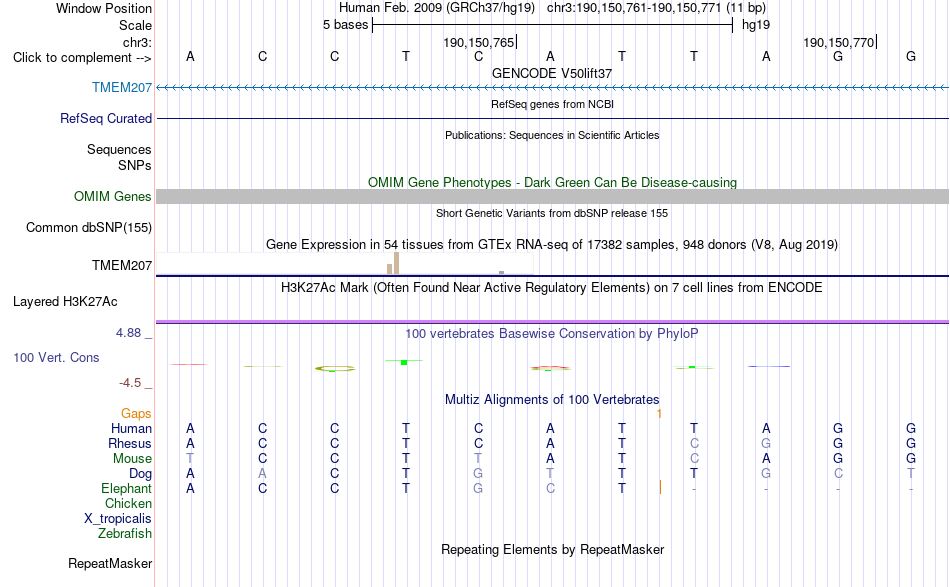
Task: Click 'Multiz Alignments of 100 Vertebrates' title
Action: (552, 399)
